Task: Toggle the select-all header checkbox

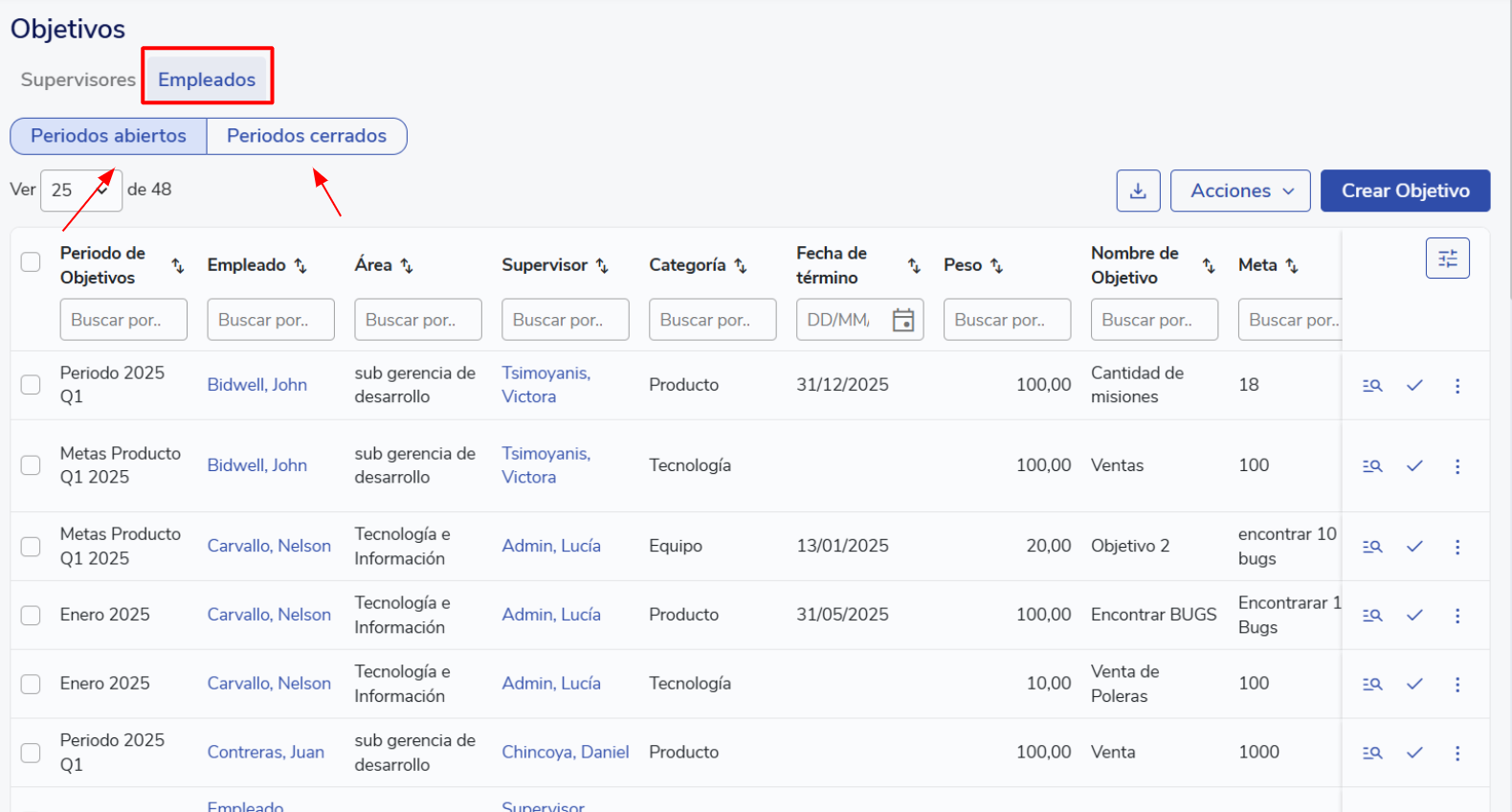Action: click(31, 262)
